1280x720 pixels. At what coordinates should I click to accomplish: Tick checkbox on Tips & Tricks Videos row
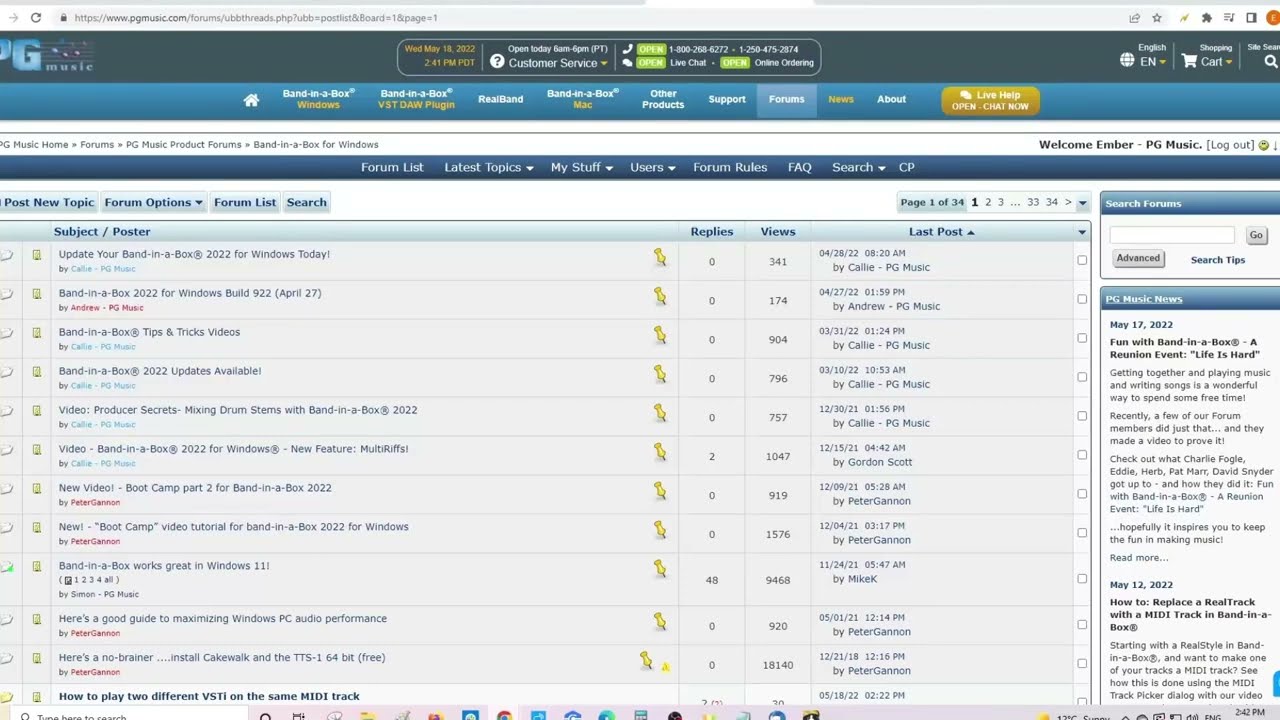tap(1082, 338)
